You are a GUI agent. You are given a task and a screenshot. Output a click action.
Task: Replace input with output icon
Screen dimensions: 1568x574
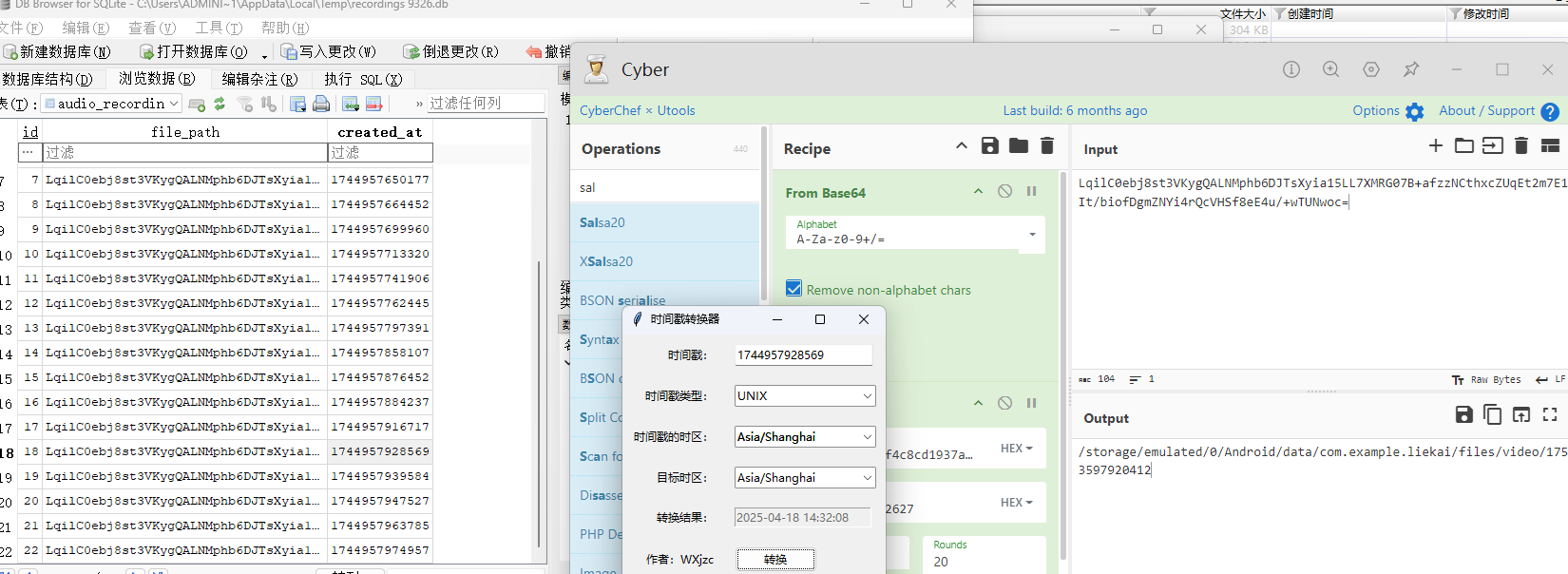pos(1521,414)
